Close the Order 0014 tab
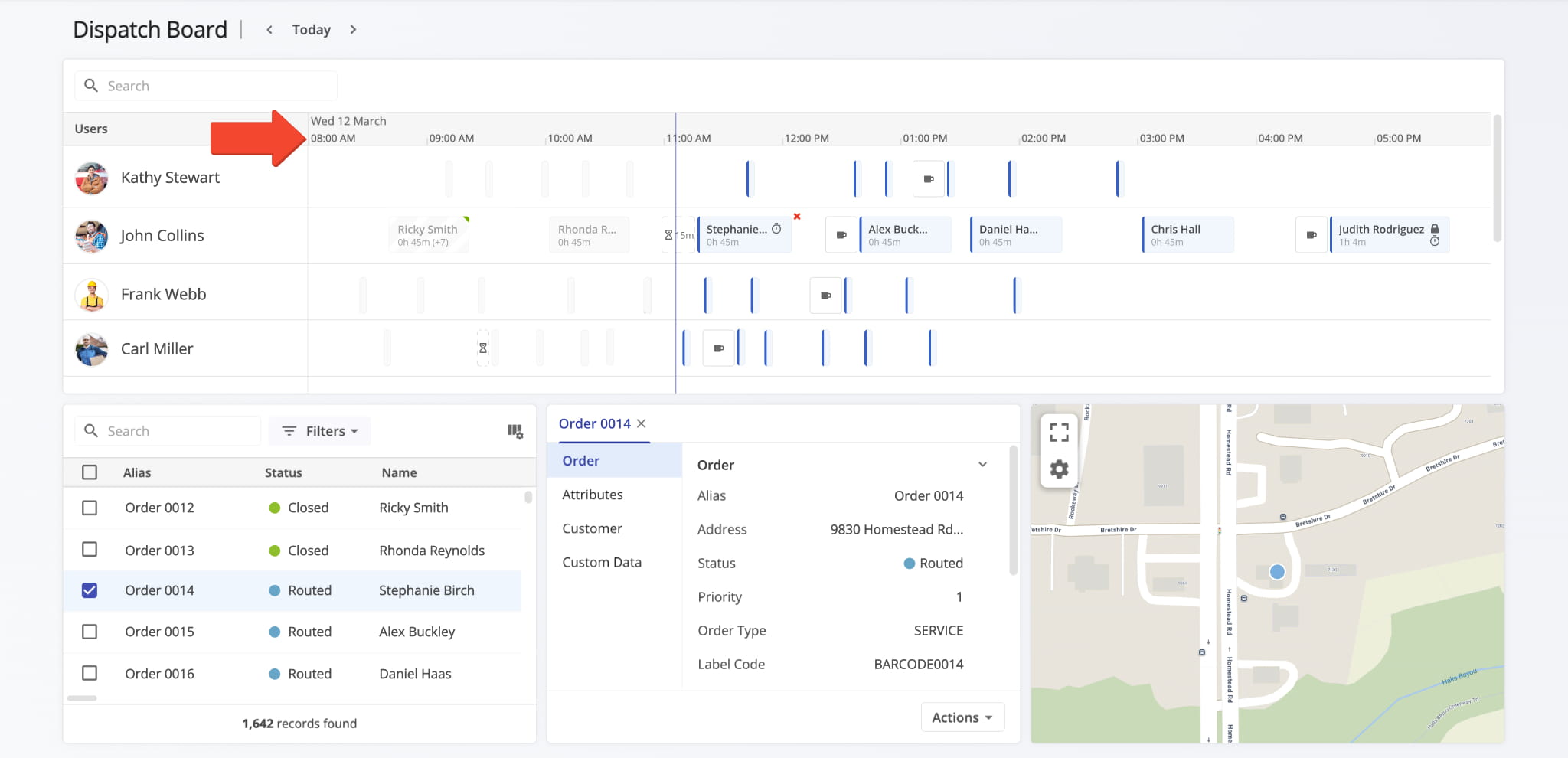The width and height of the screenshot is (1568, 758). [x=642, y=423]
